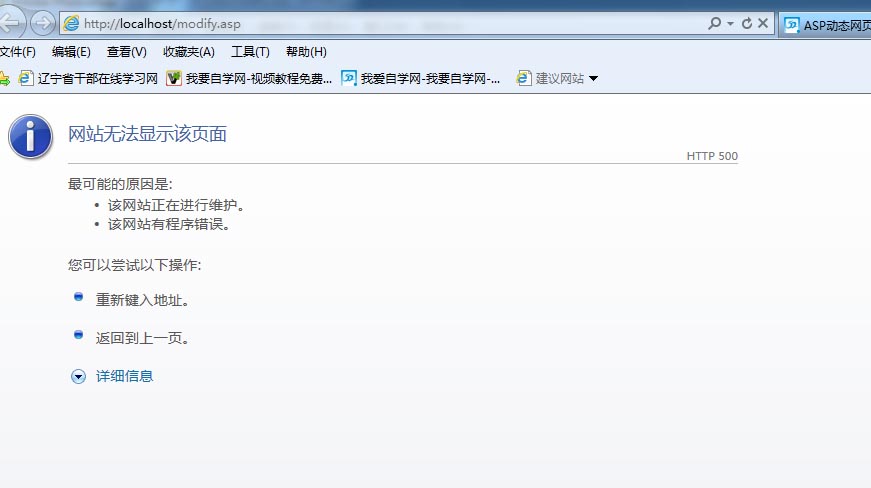Screen dimensions: 871x488
Task: Open the 帮助(H) menu
Action: [x=306, y=52]
